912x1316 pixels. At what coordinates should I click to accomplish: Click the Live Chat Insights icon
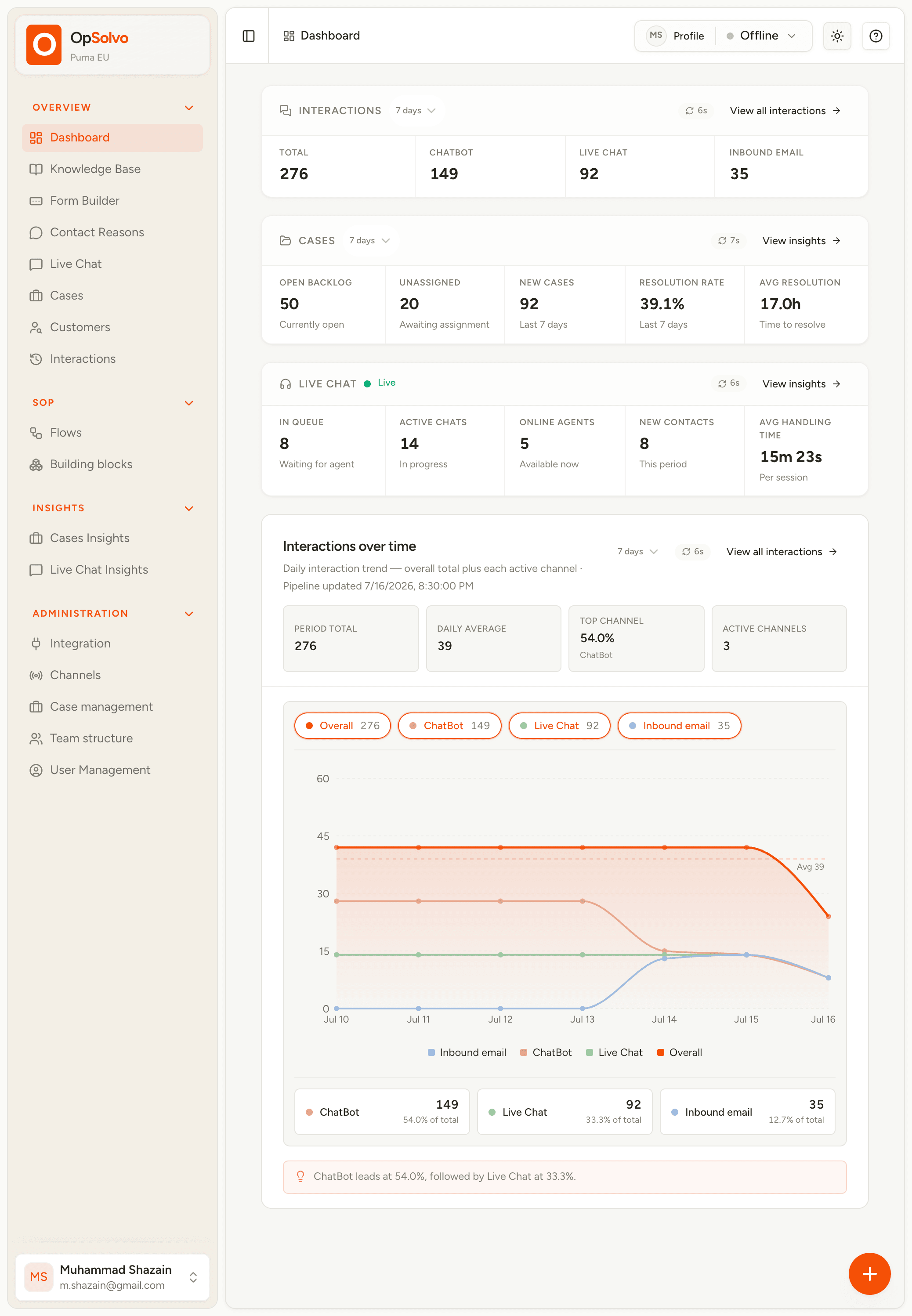point(36,570)
